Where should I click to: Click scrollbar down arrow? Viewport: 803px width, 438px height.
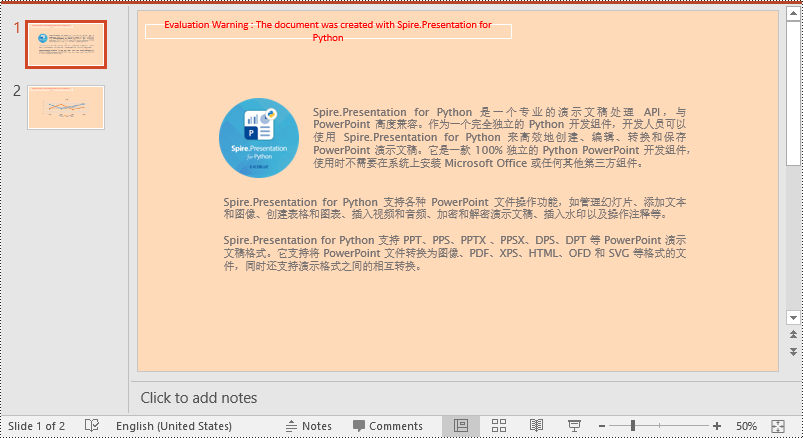[793, 318]
